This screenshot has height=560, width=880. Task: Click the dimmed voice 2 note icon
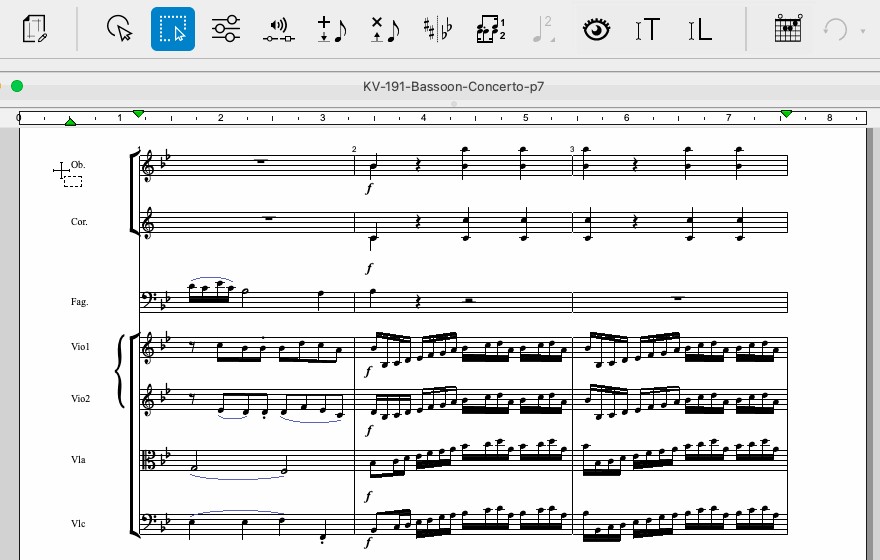pos(543,30)
